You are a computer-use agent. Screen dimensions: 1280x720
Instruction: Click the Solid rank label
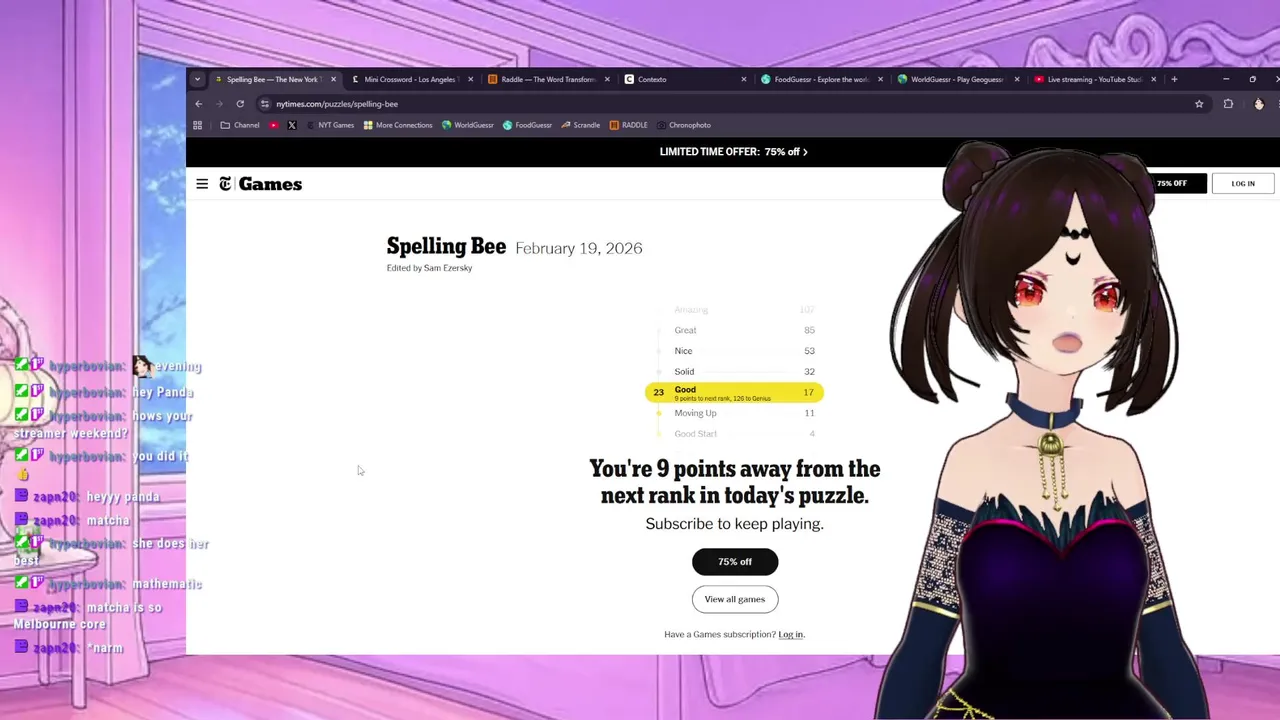point(684,372)
